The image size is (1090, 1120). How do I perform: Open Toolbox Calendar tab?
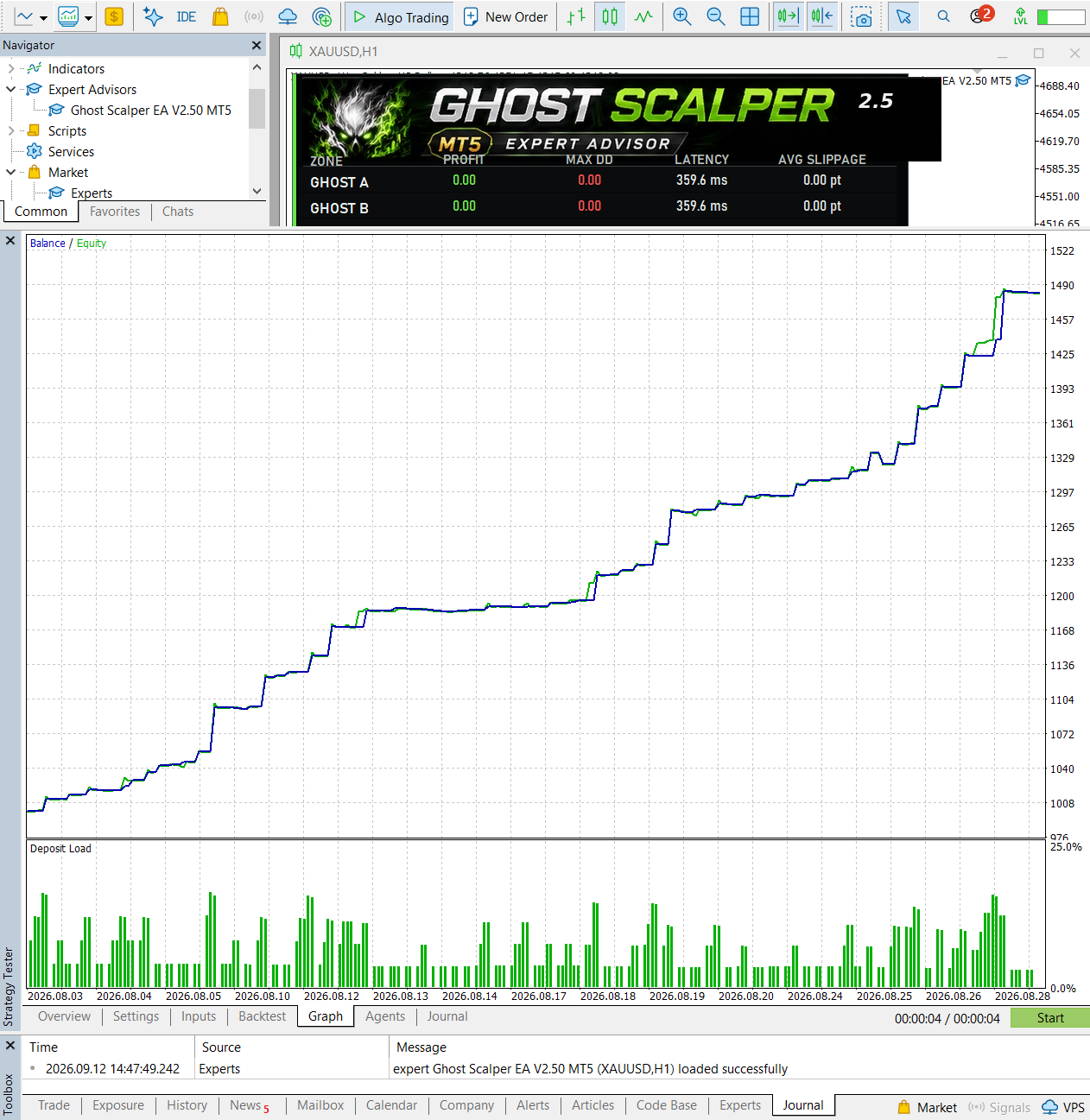point(391,1105)
